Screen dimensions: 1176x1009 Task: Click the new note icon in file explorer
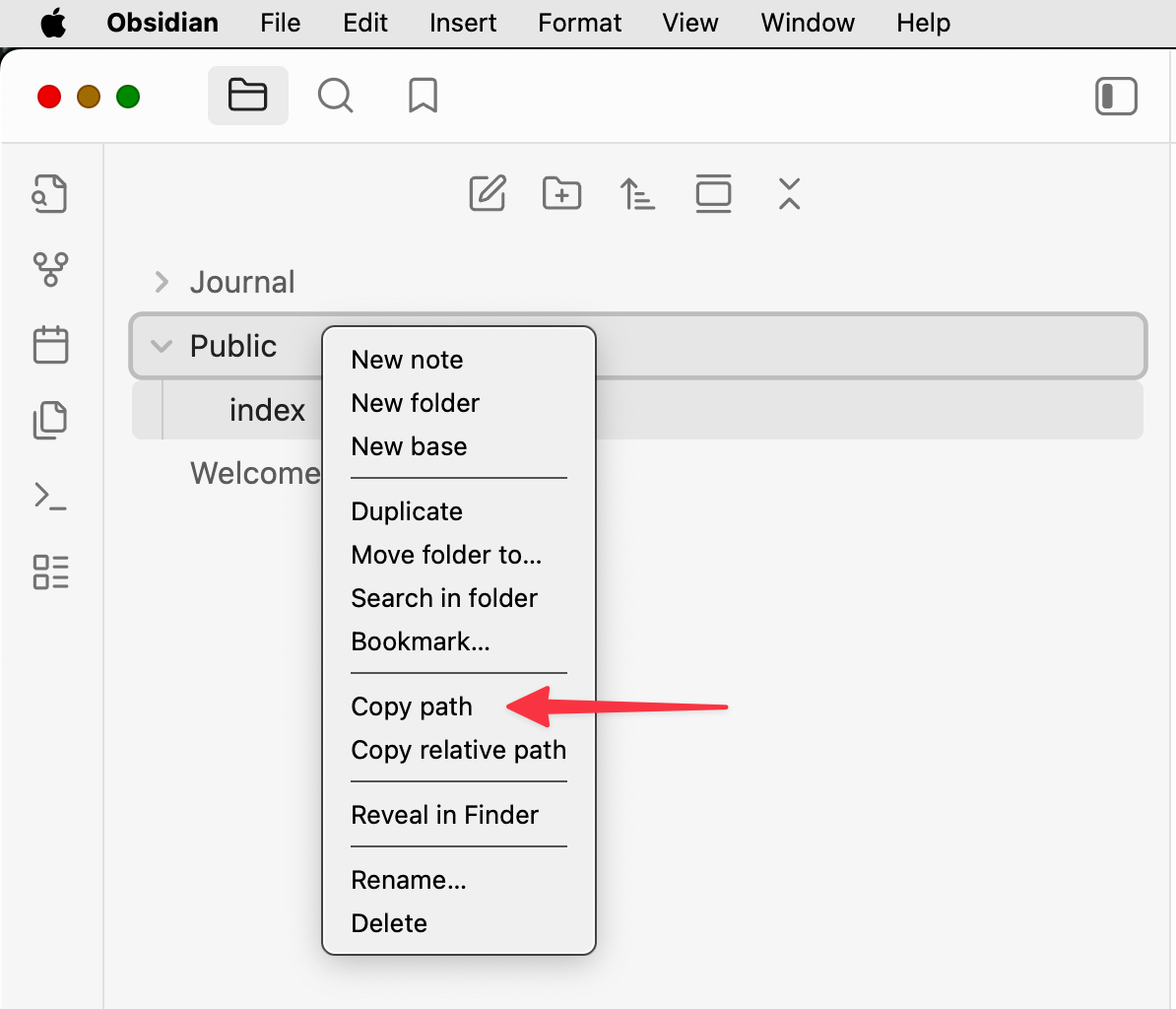pyautogui.click(x=488, y=194)
